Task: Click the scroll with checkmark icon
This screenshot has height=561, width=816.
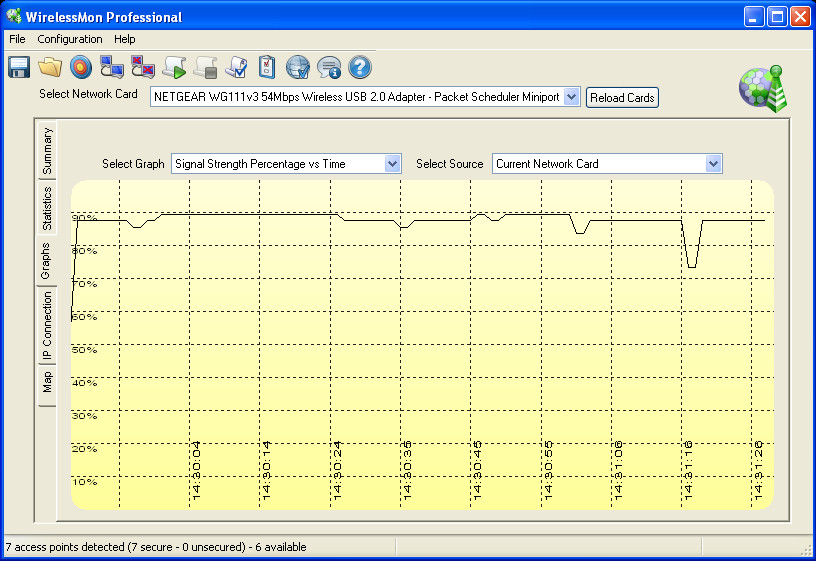Action: tap(236, 68)
